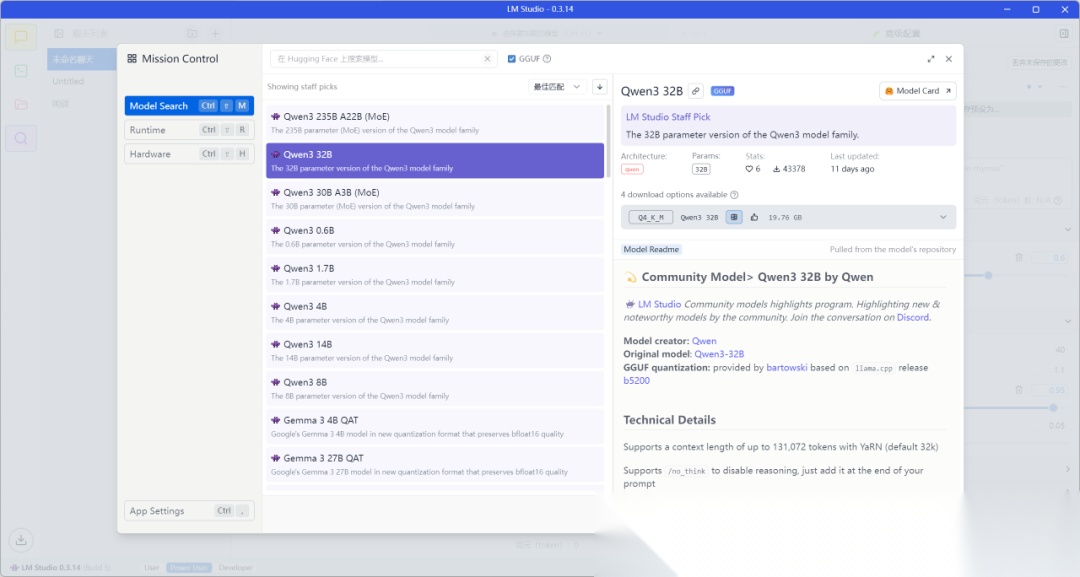
Task: Select the Model Readme tab
Action: pos(651,249)
